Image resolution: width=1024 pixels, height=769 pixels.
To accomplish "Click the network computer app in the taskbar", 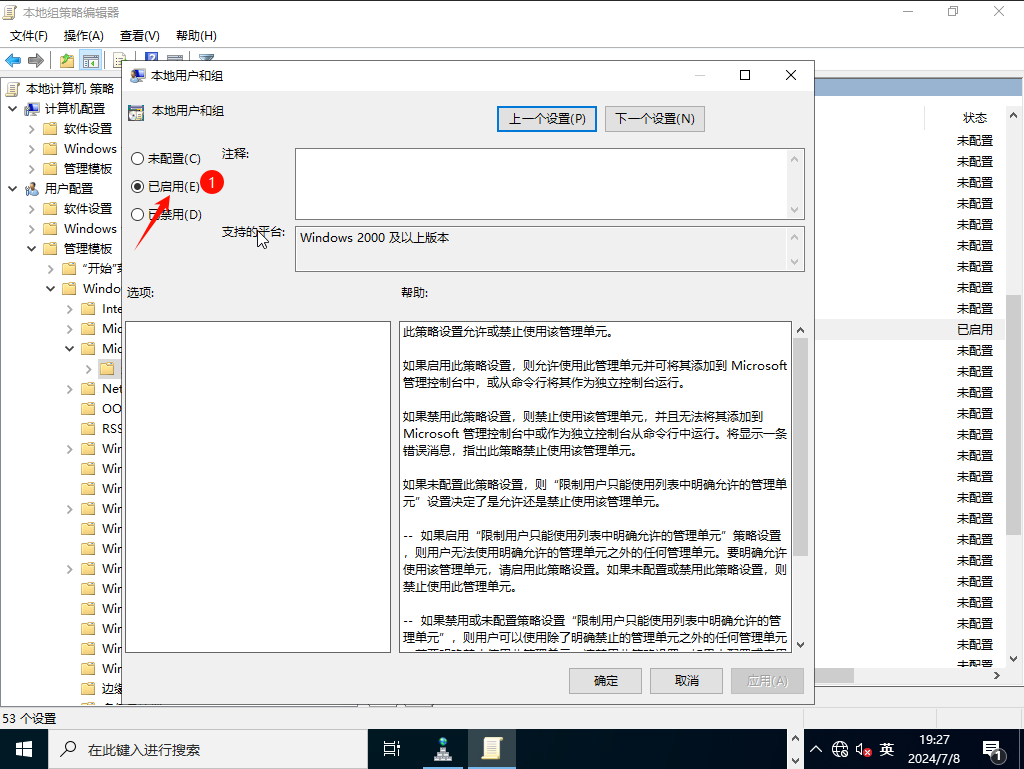I will click(x=443, y=749).
